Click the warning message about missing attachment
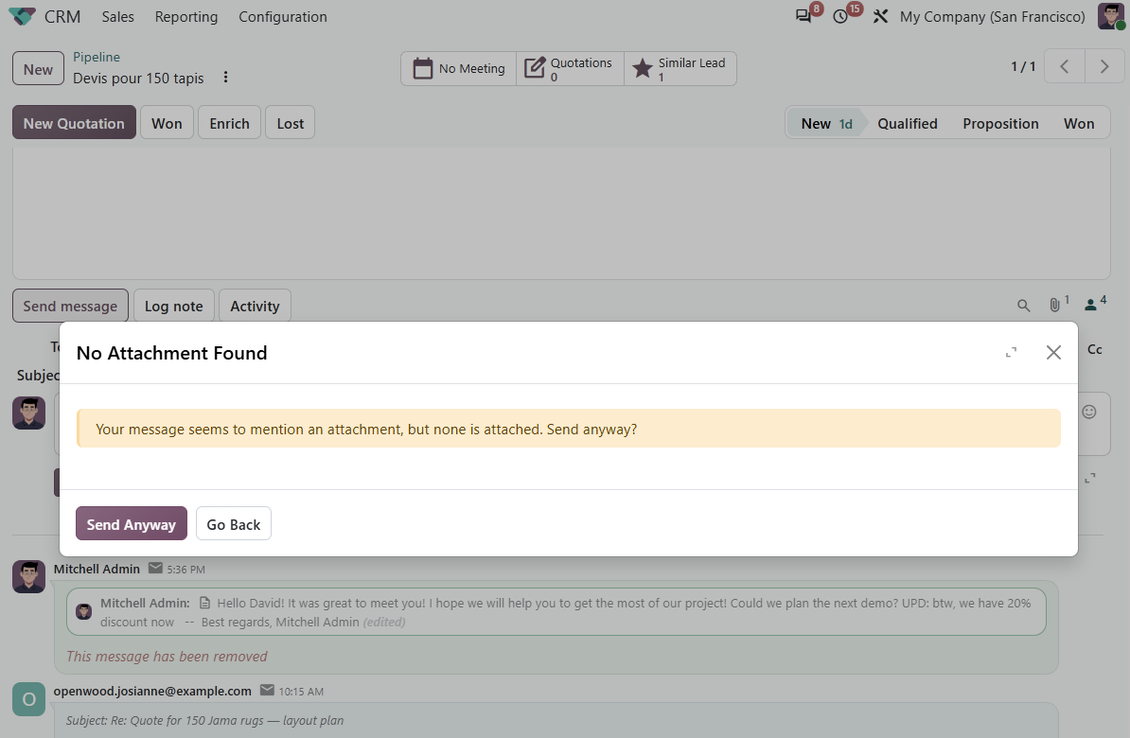 point(569,429)
